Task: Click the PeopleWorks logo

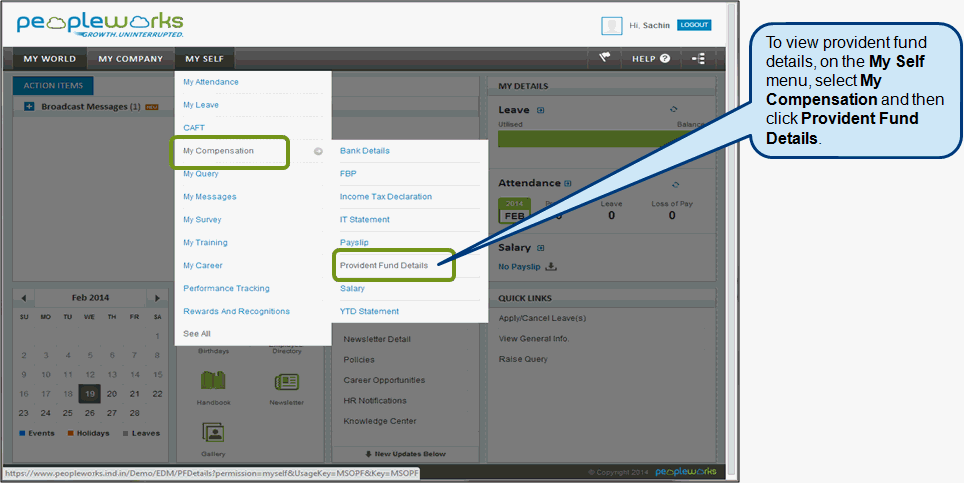Action: 100,25
